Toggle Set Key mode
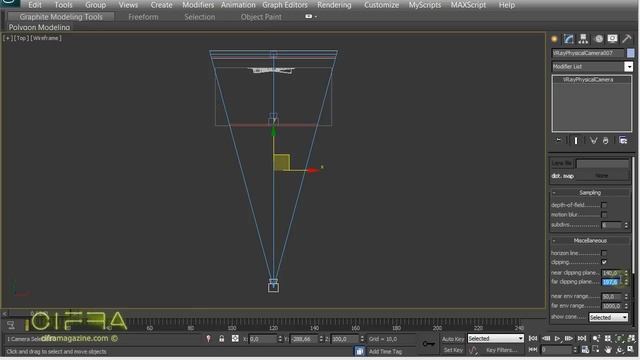640x360 pixels. coord(453,350)
